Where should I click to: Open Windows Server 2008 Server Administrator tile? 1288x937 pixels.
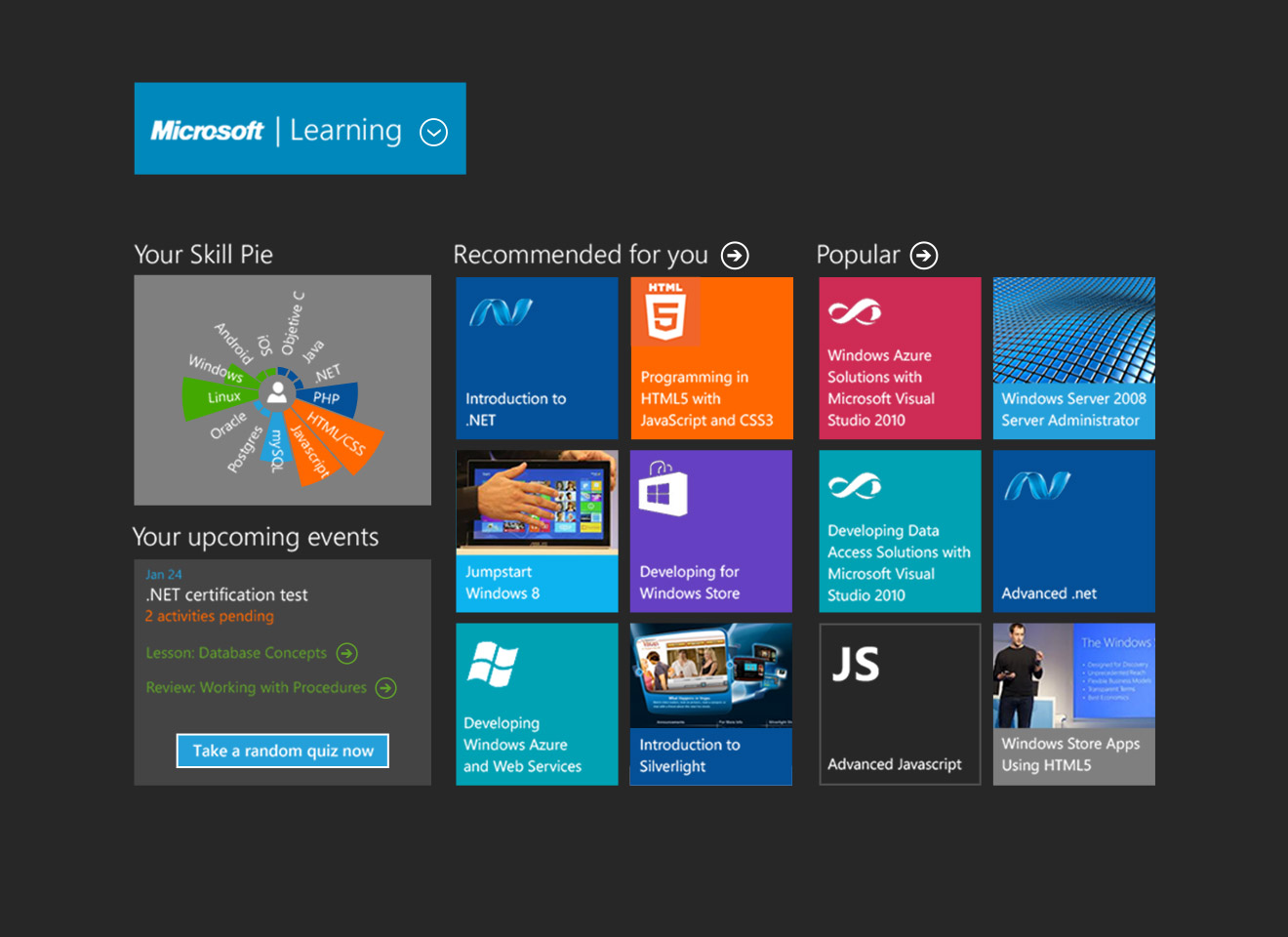(x=1074, y=358)
